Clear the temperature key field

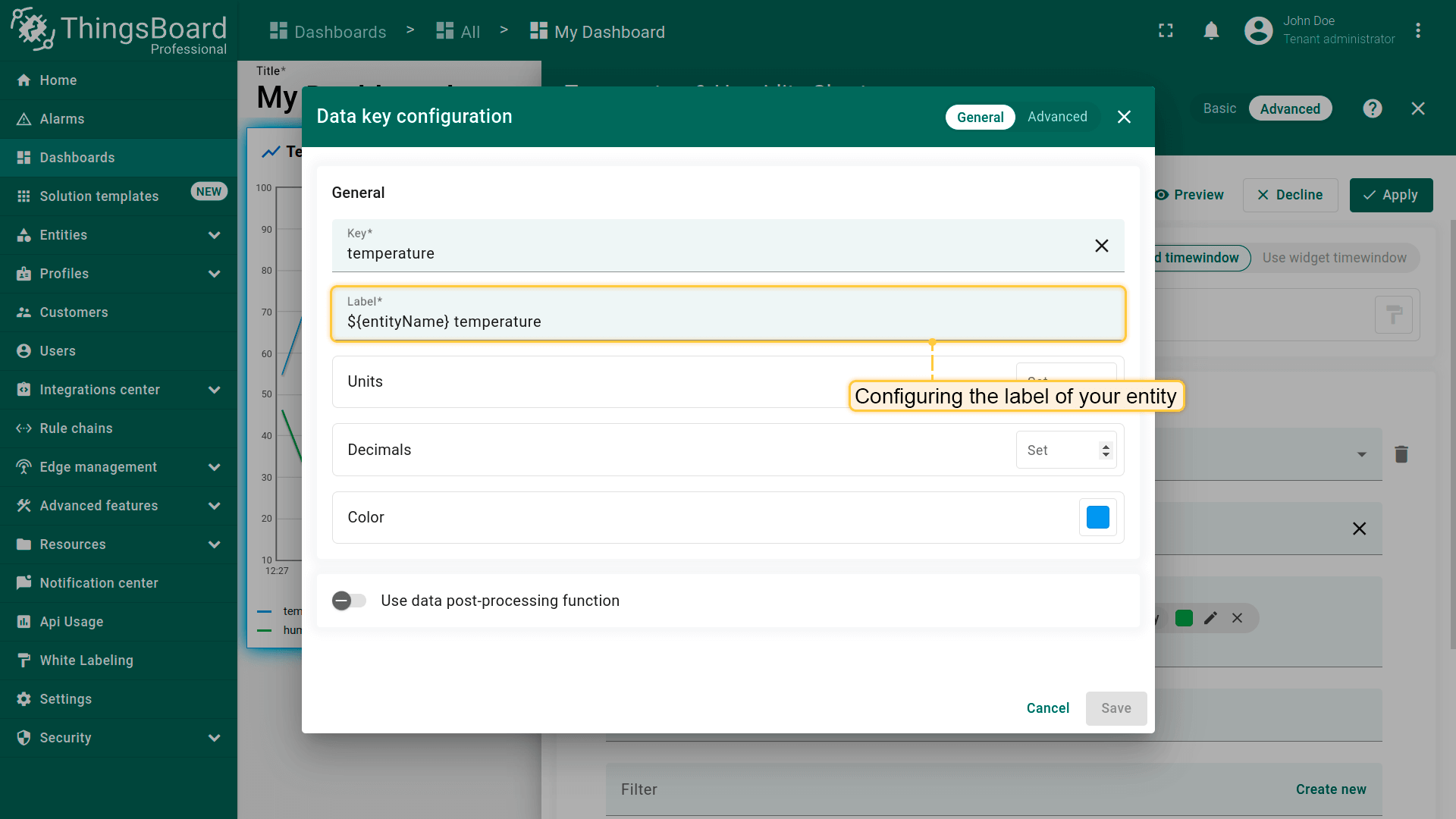coord(1101,246)
